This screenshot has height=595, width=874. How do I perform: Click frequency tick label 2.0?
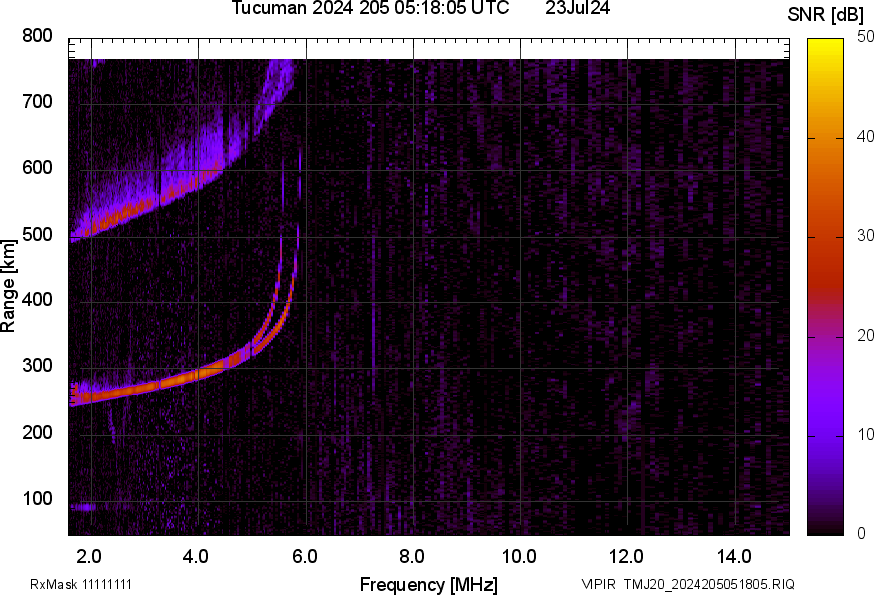pos(89,557)
